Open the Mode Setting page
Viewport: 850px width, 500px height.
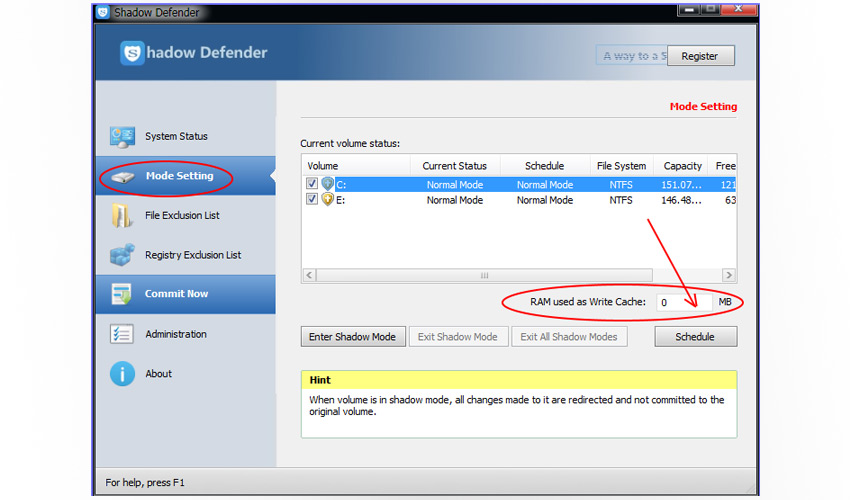(185, 176)
